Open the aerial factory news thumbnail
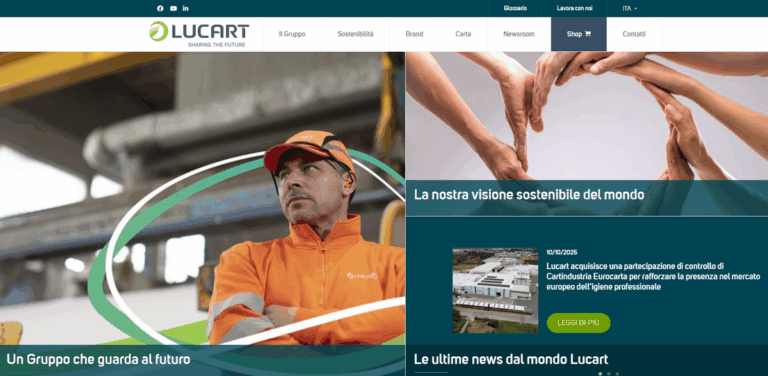 pyautogui.click(x=495, y=290)
